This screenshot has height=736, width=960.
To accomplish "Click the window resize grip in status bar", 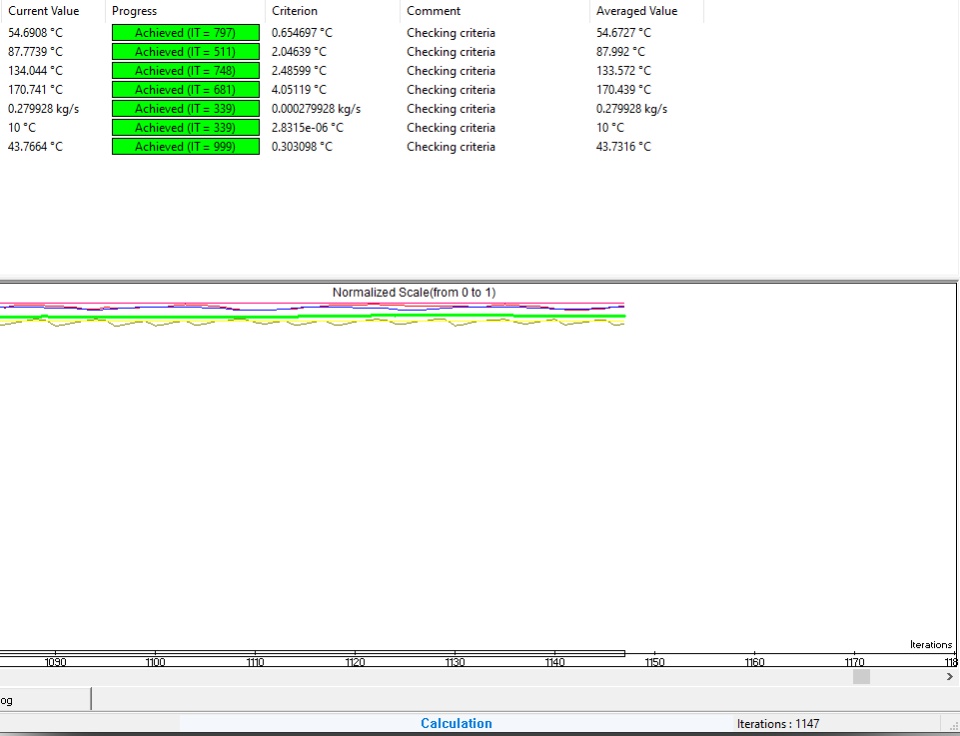I will coord(953,727).
